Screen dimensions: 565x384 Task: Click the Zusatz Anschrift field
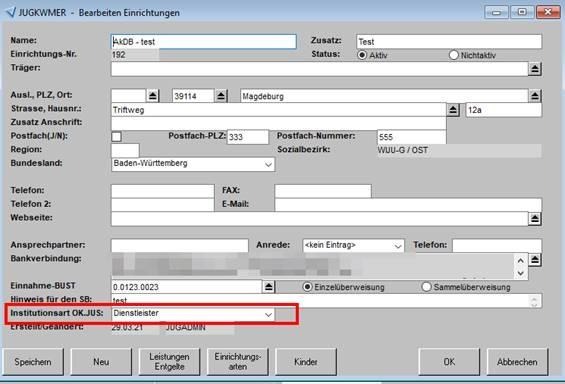point(279,124)
